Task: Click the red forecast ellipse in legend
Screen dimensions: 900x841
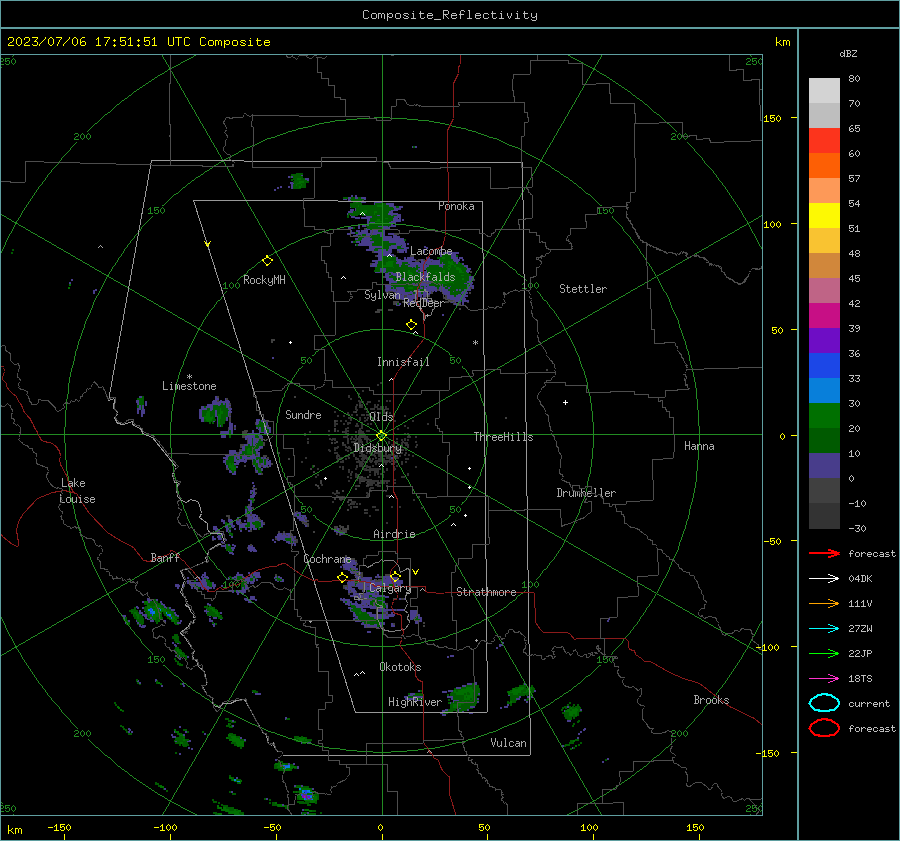Action: [824, 728]
